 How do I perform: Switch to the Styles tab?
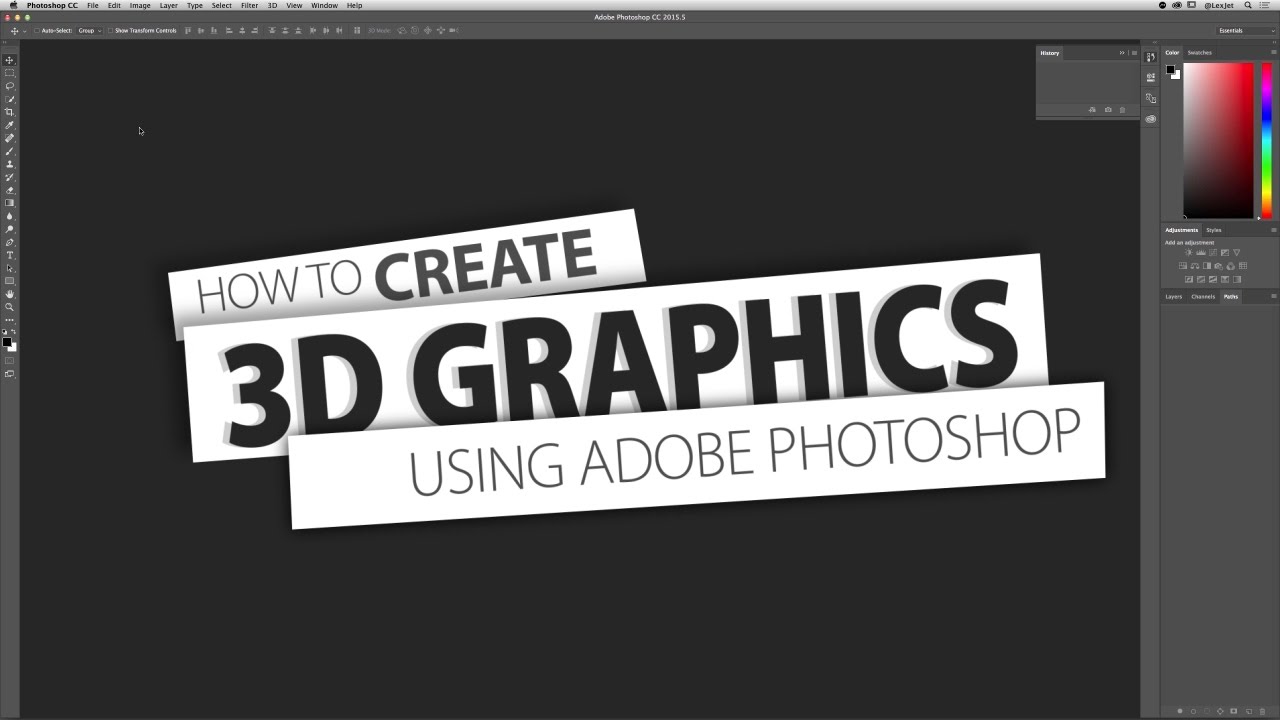pos(1213,230)
